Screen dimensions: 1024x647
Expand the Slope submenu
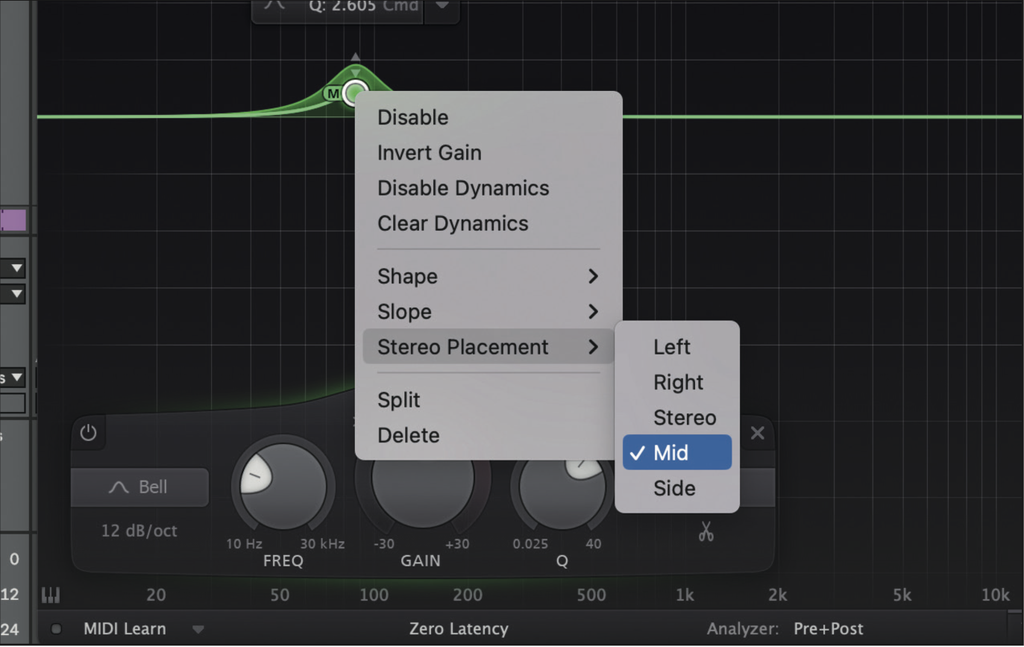pos(404,311)
